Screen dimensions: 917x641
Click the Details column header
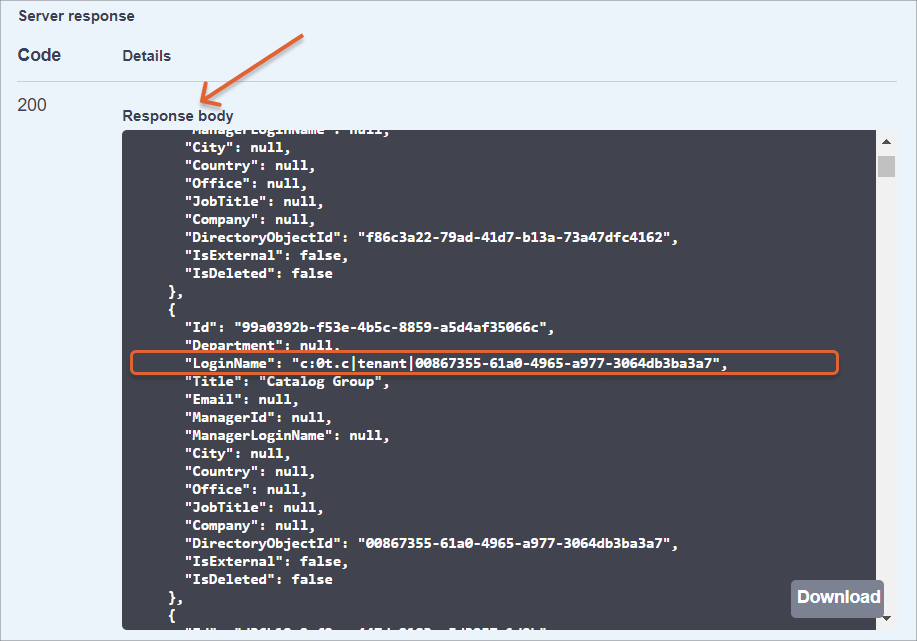[x=146, y=56]
